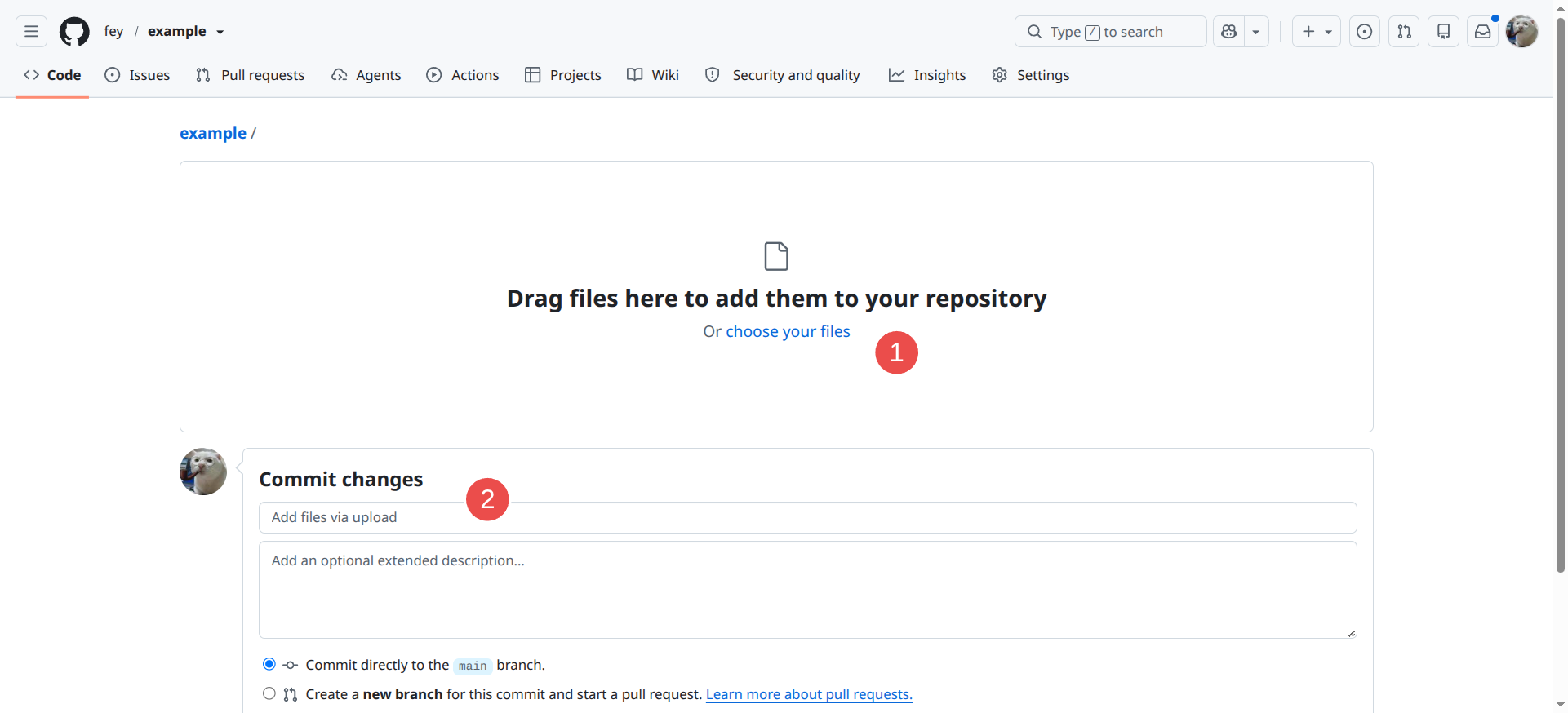
Task: Open the fey owner link
Action: [113, 31]
